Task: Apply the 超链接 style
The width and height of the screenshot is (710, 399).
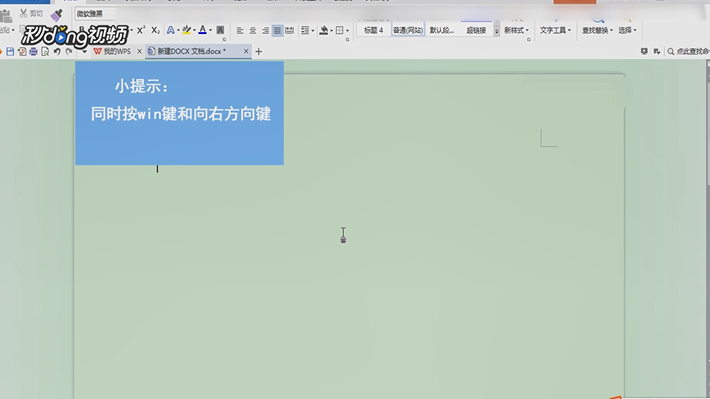Action: 476,30
